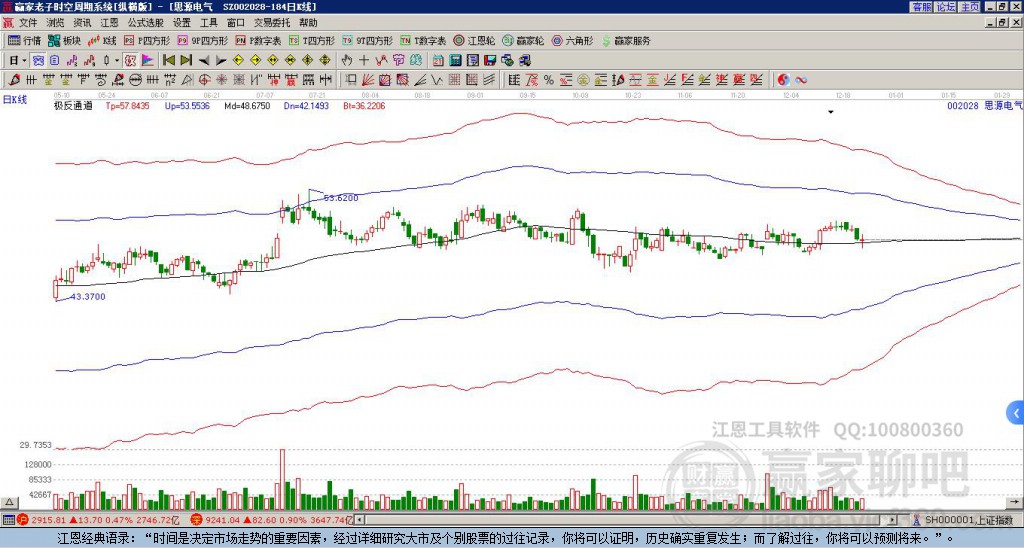Open the P四方形 tool
Viewport: 1024px width, 548px height.
tap(147, 40)
